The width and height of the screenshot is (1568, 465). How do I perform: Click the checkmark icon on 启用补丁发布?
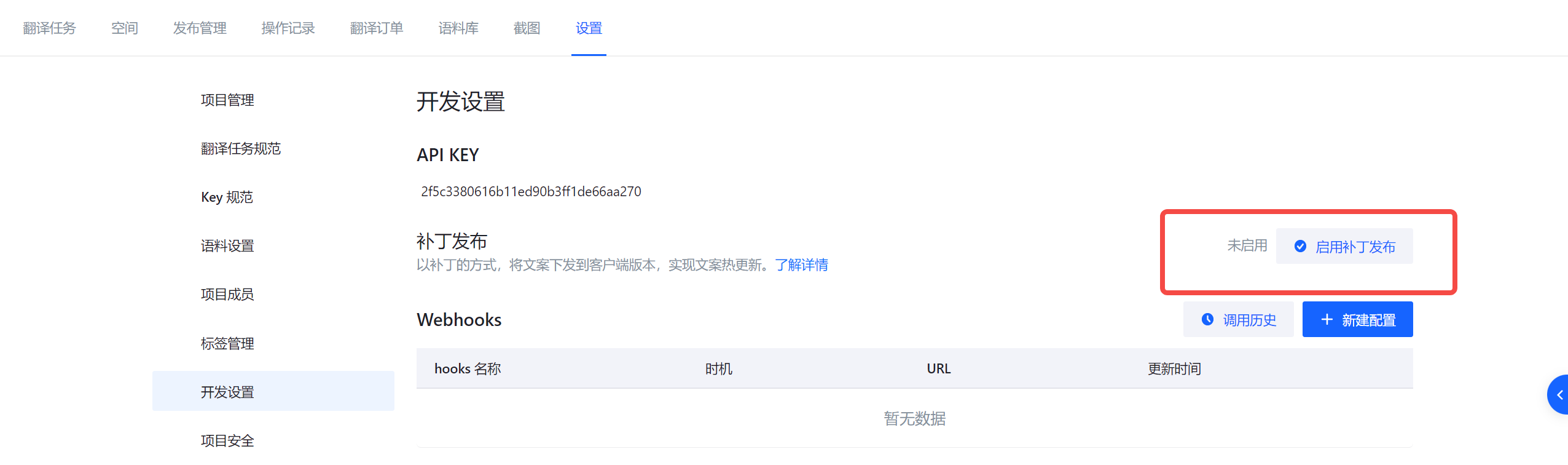[1300, 247]
